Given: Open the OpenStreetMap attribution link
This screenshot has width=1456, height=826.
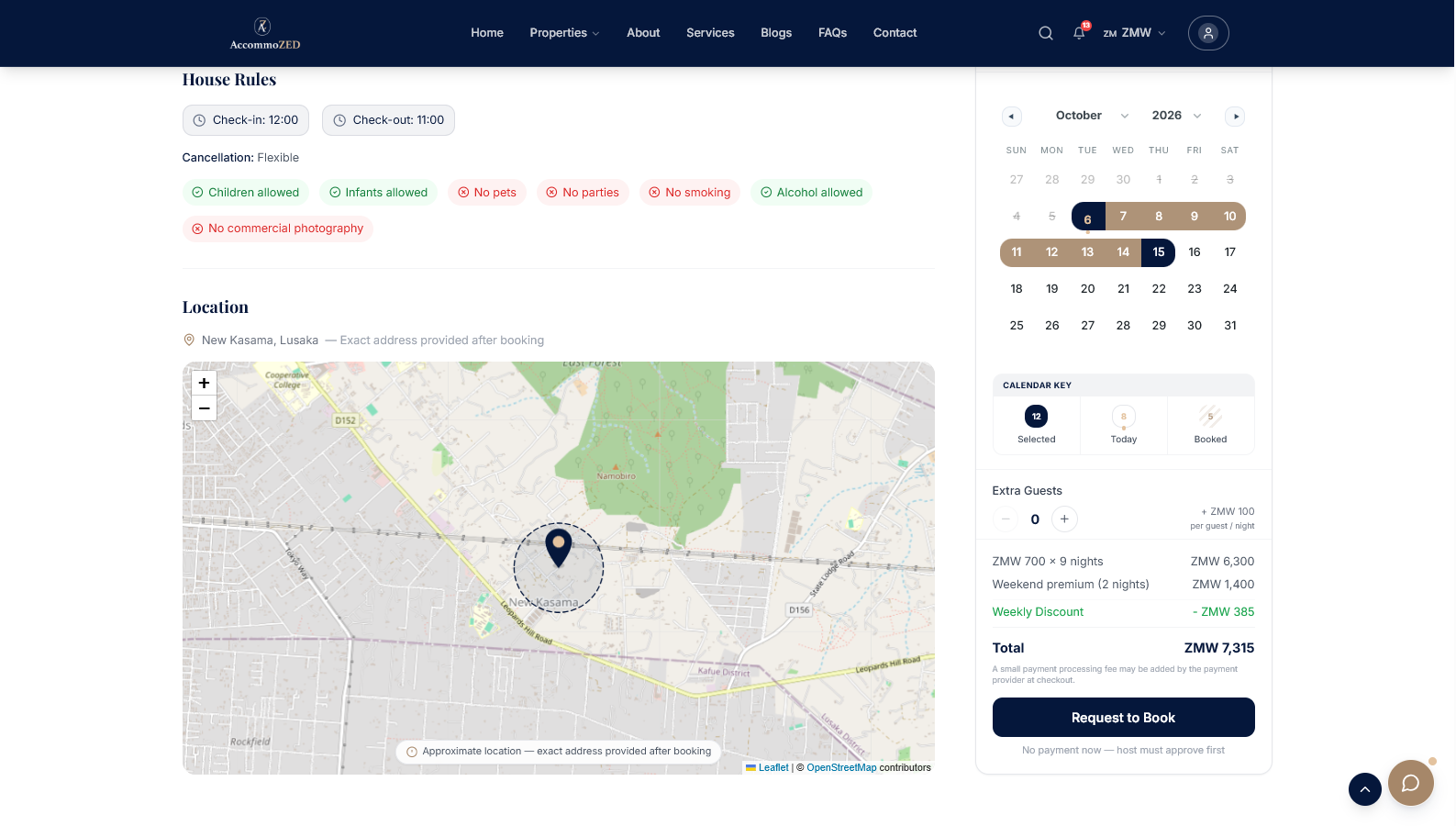Looking at the screenshot, I should tap(841, 768).
